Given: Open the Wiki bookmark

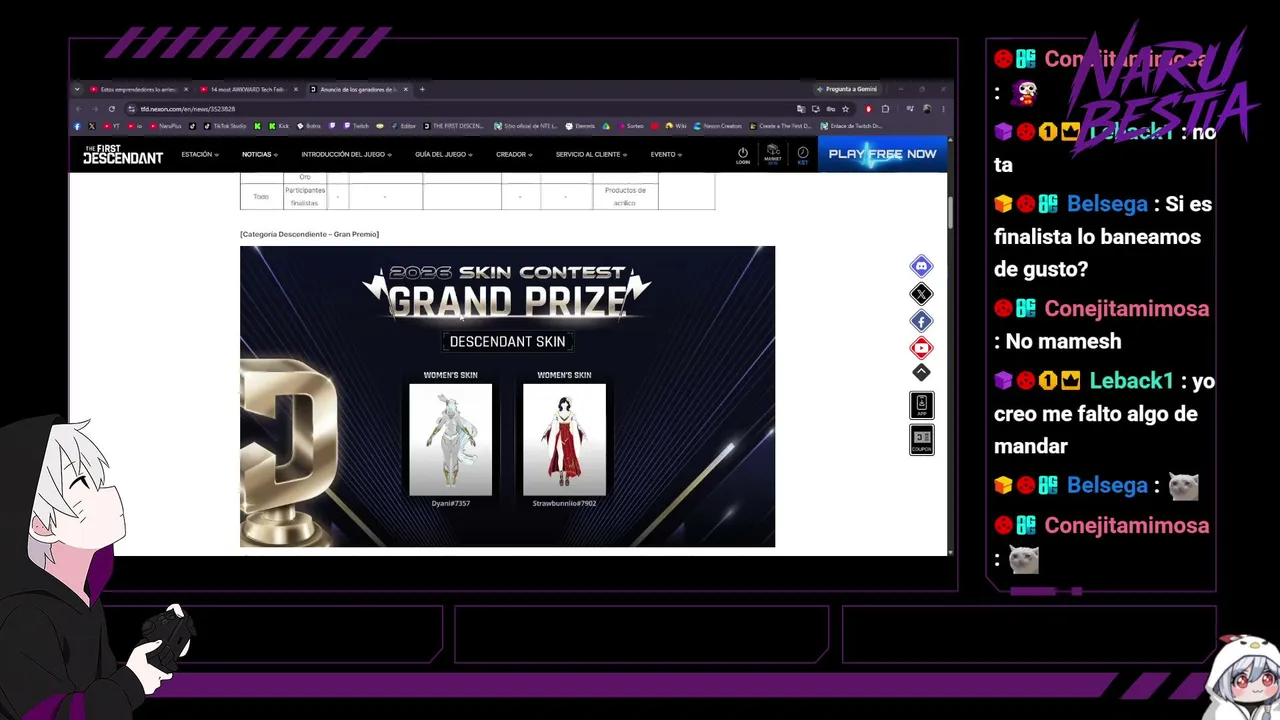Looking at the screenshot, I should tap(675, 126).
